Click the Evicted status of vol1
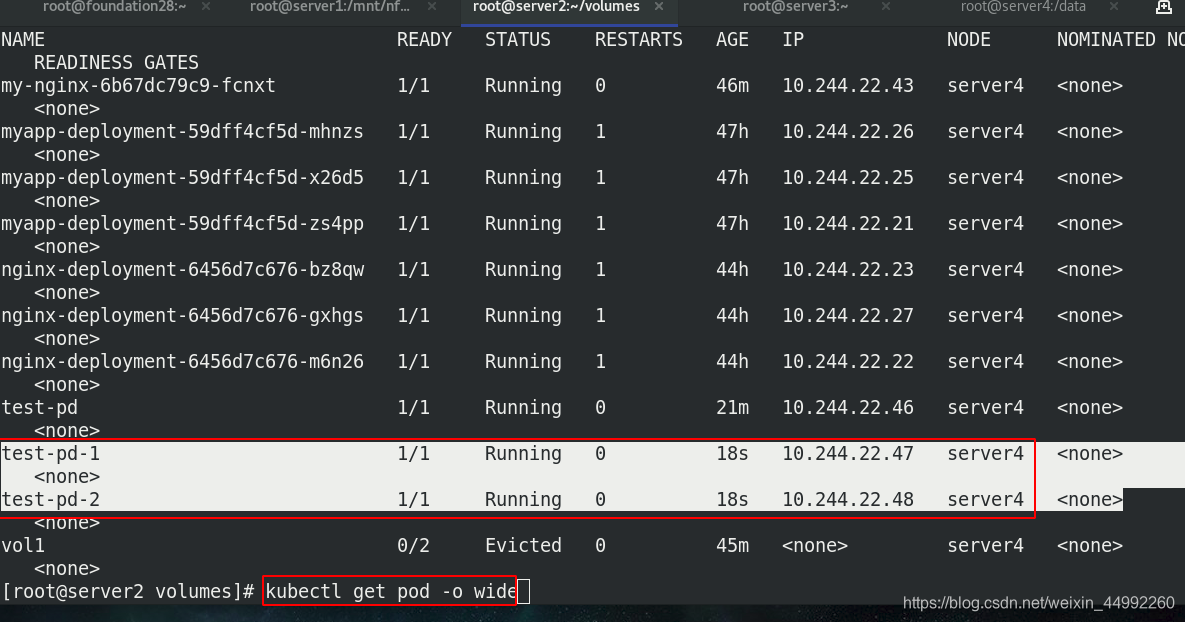This screenshot has width=1185, height=622. (523, 546)
